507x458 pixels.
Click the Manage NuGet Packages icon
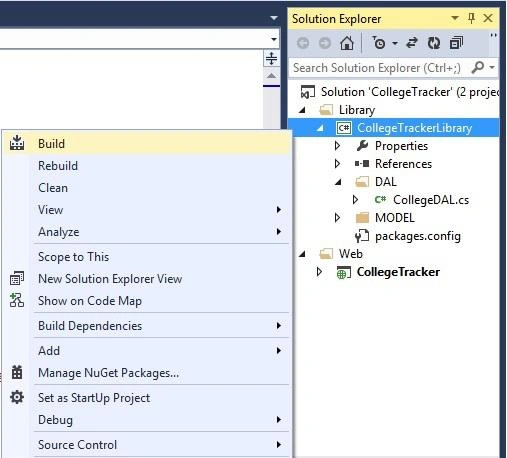pyautogui.click(x=17, y=372)
